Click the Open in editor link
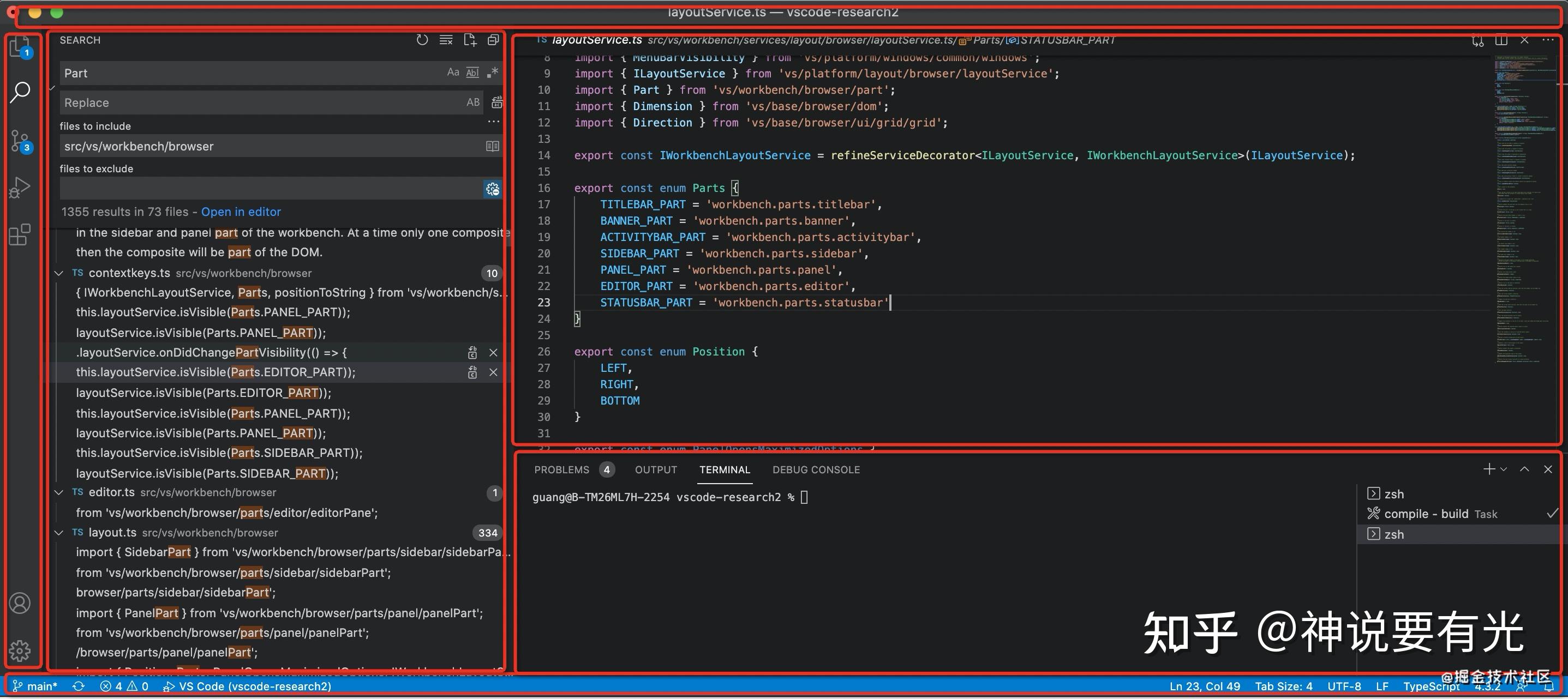 (241, 212)
